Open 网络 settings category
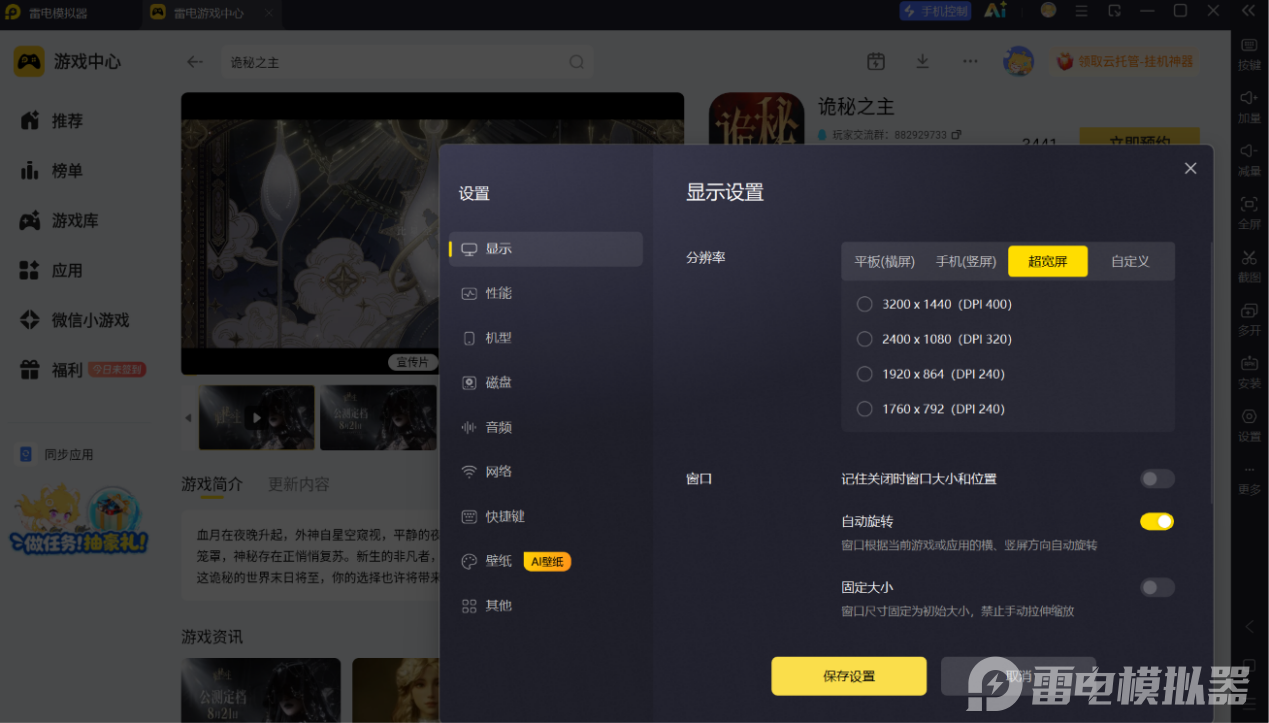 point(546,471)
